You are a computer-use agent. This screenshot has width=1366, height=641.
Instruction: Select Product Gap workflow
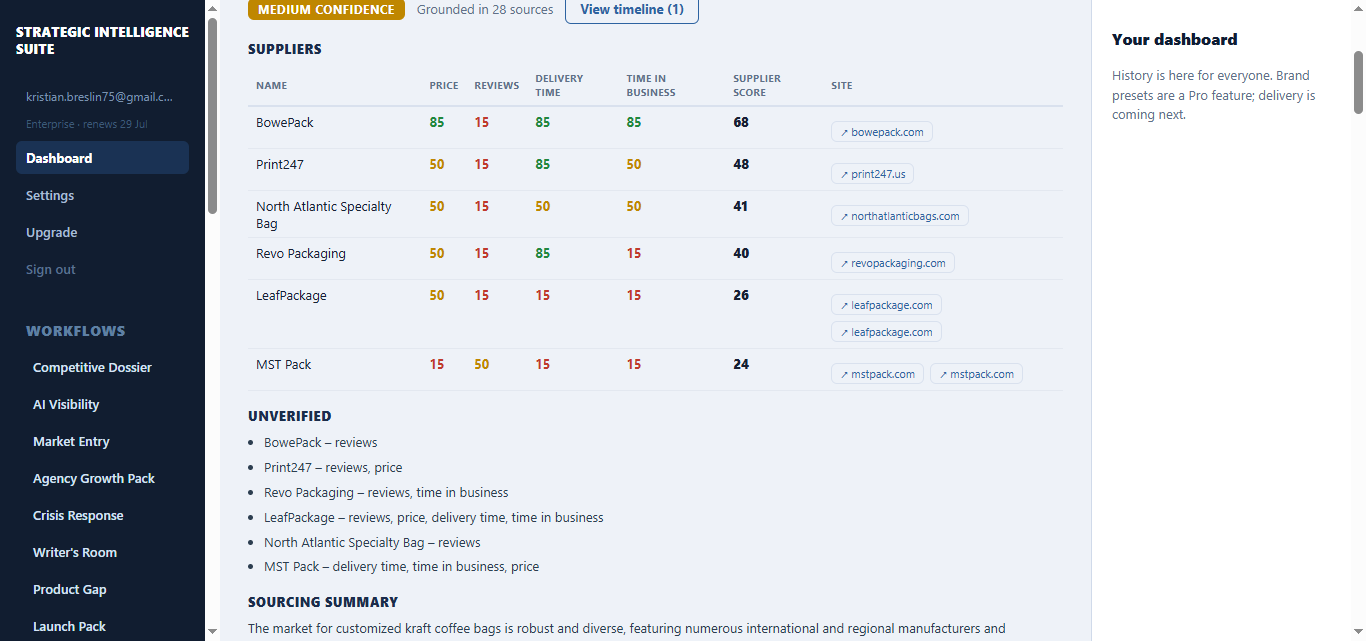click(70, 589)
